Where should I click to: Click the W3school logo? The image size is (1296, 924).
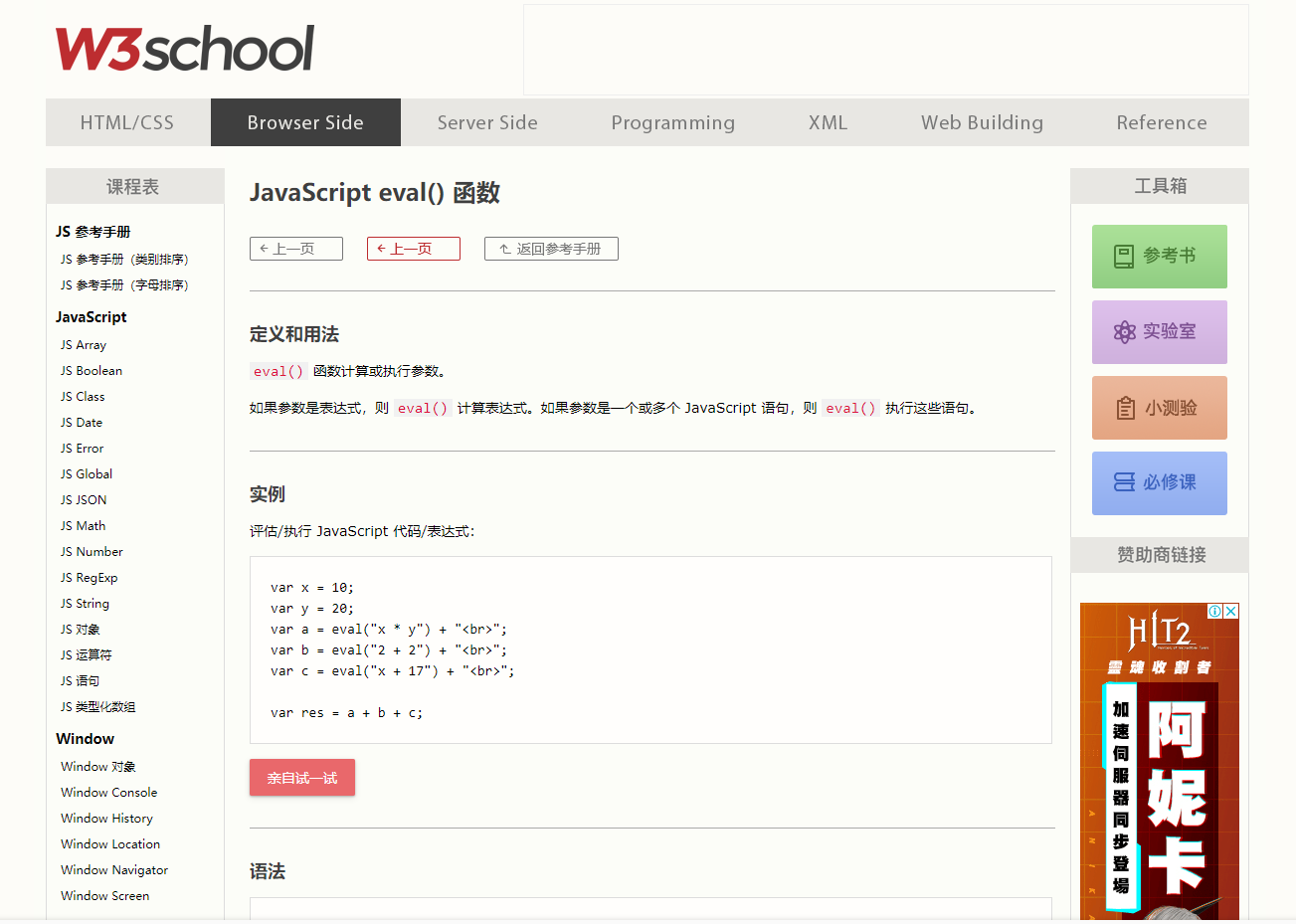point(185,48)
